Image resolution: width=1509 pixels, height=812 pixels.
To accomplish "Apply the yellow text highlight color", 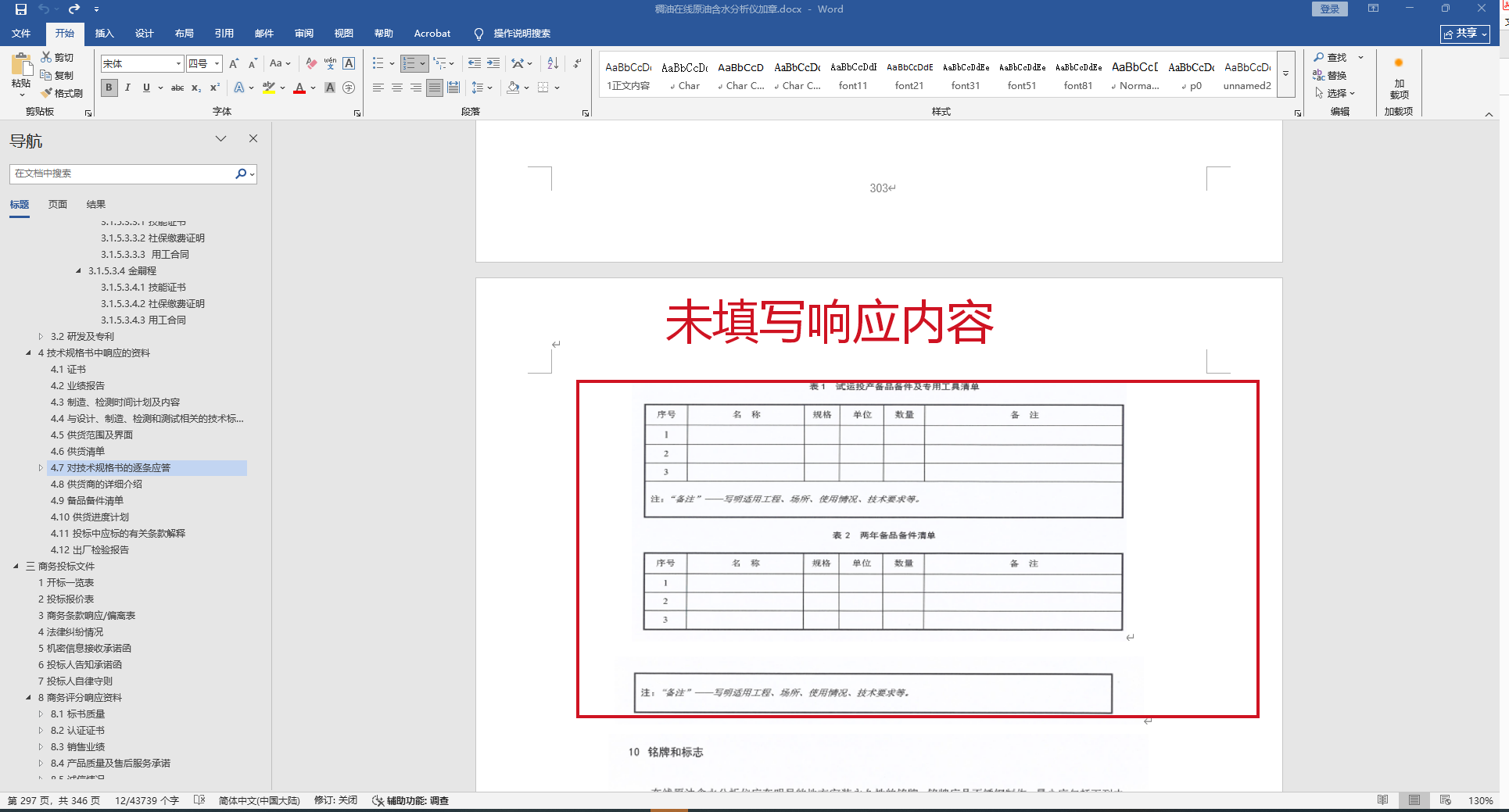I will [x=269, y=88].
